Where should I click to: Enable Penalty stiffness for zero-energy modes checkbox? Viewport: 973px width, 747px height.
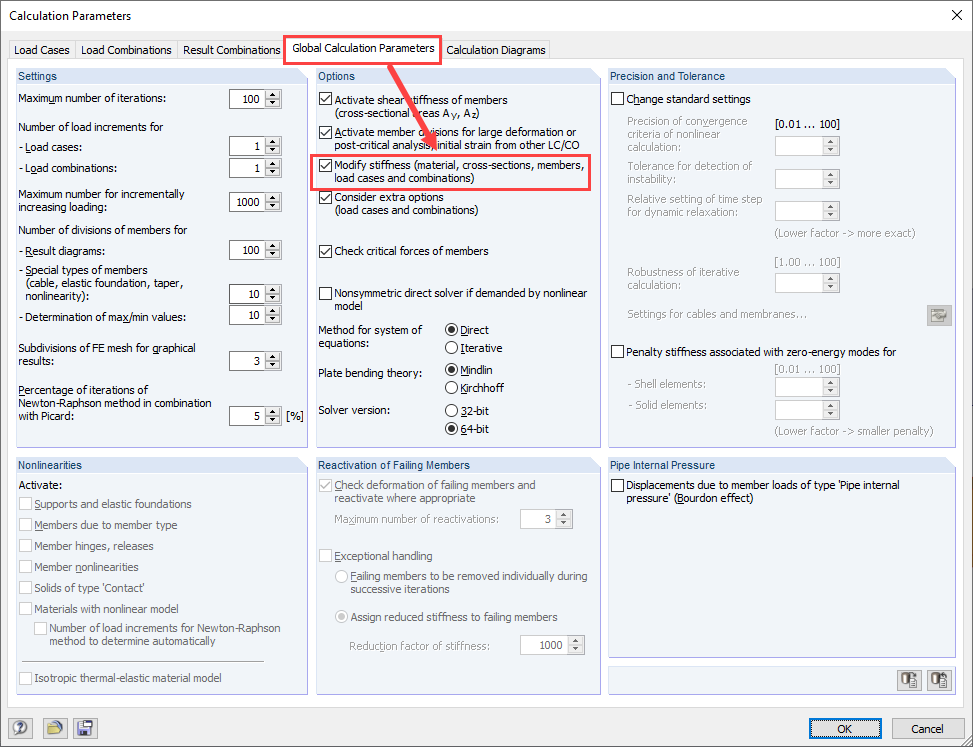617,352
